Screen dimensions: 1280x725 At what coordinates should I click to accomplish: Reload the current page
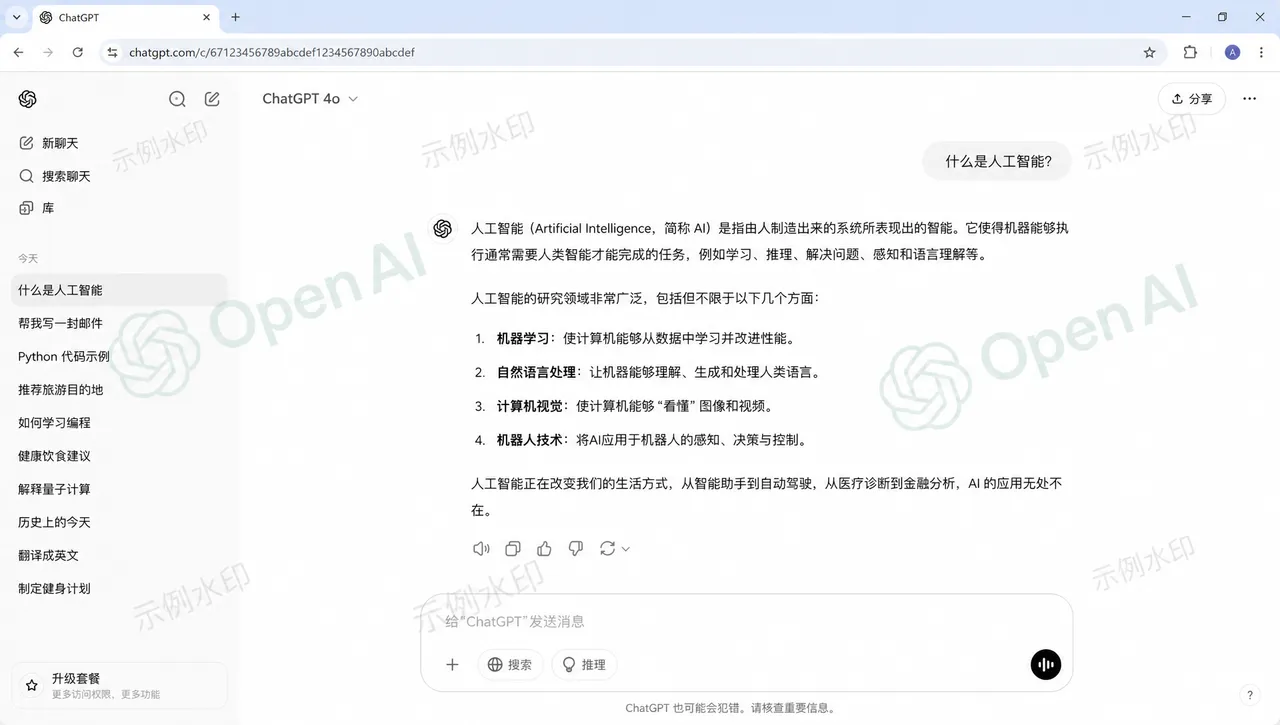tap(78, 52)
